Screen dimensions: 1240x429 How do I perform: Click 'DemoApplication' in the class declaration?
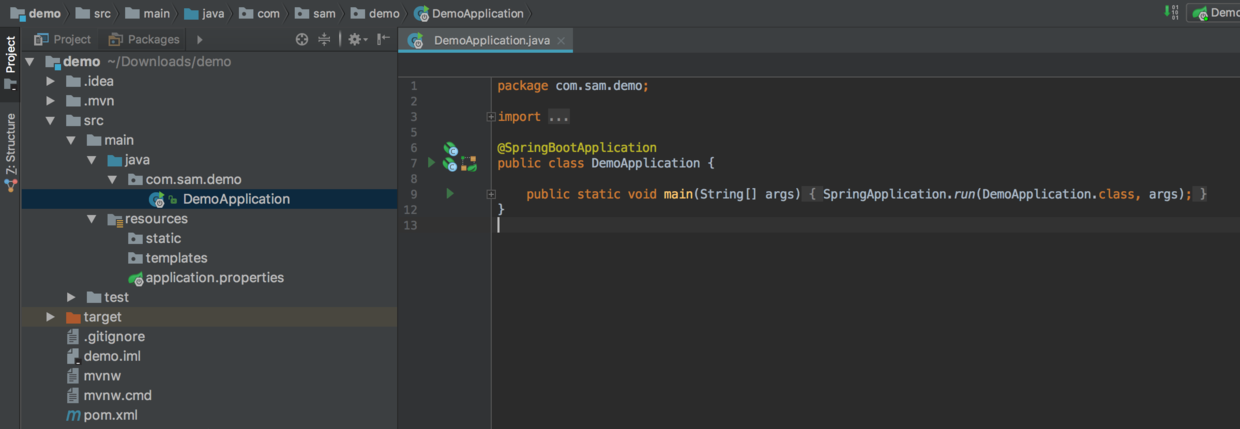[x=646, y=163]
